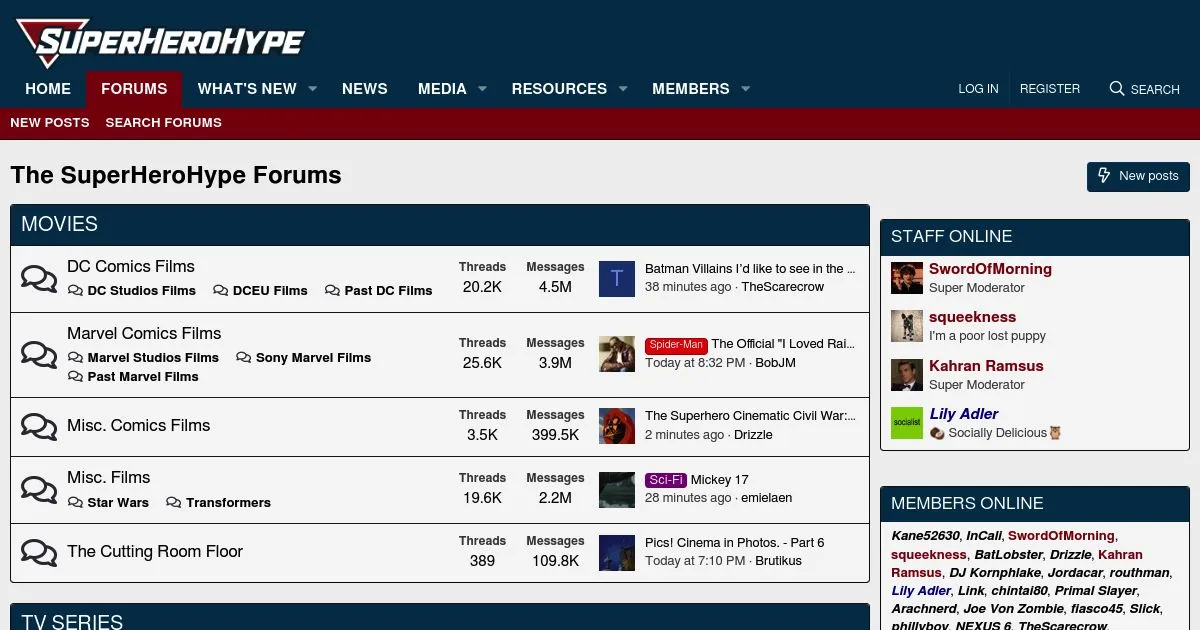
Task: Open the TV Series category header
Action: [72, 620]
